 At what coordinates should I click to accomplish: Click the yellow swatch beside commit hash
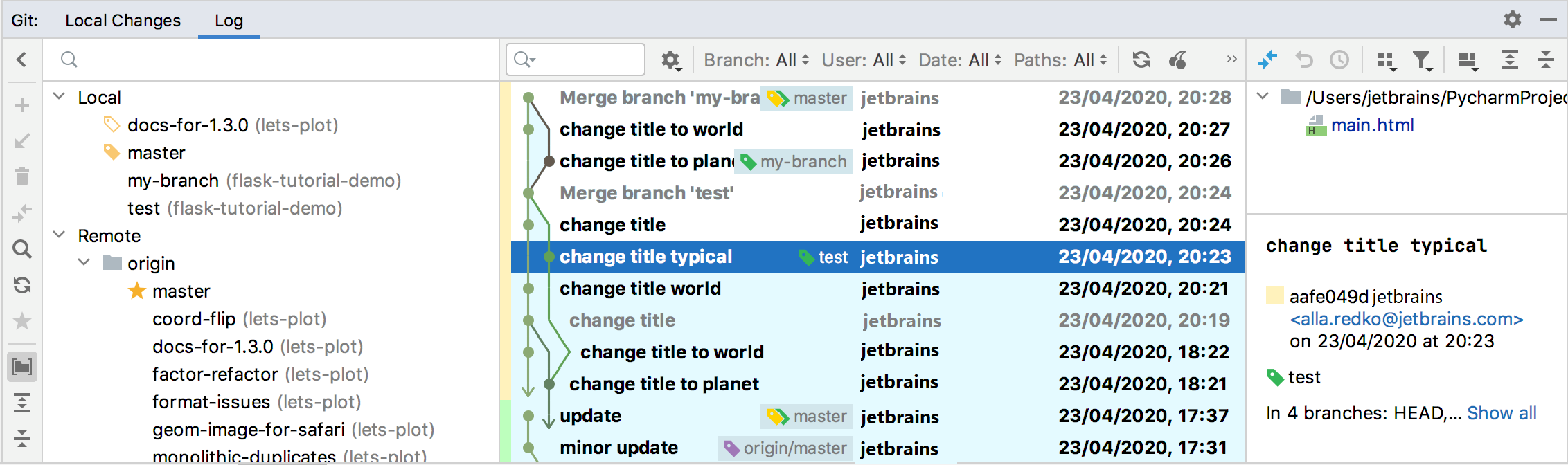(1274, 296)
